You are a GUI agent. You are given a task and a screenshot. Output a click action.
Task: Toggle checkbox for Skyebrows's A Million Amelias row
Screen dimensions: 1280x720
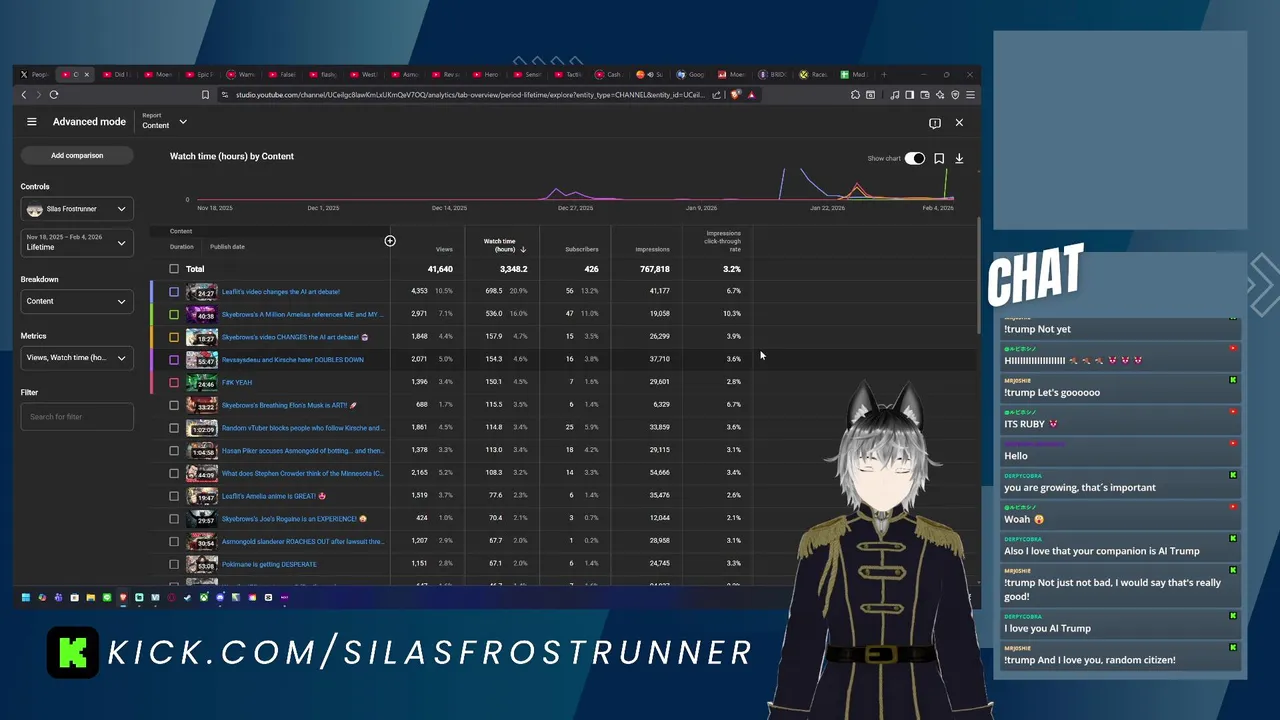tap(174, 314)
